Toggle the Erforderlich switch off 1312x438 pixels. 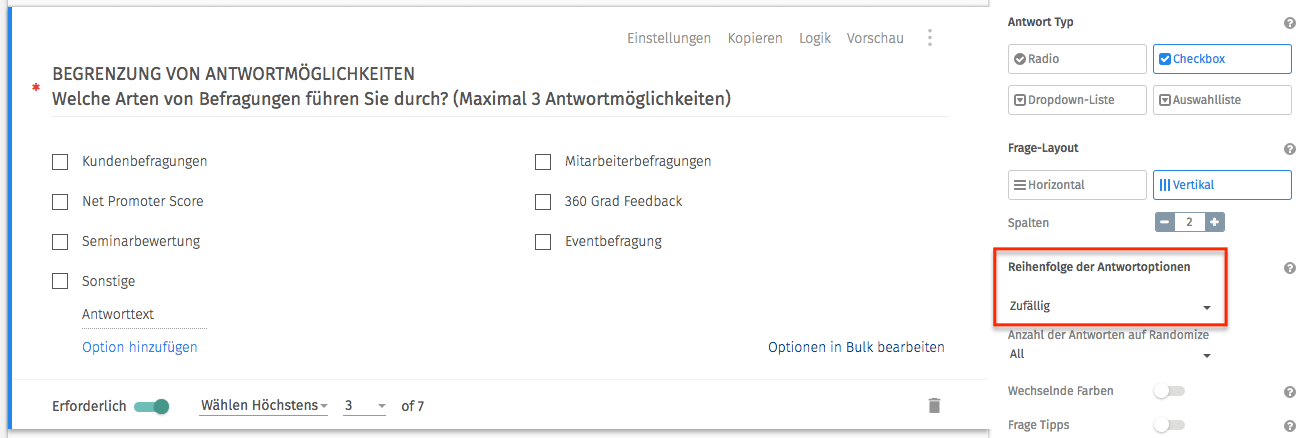pos(152,406)
